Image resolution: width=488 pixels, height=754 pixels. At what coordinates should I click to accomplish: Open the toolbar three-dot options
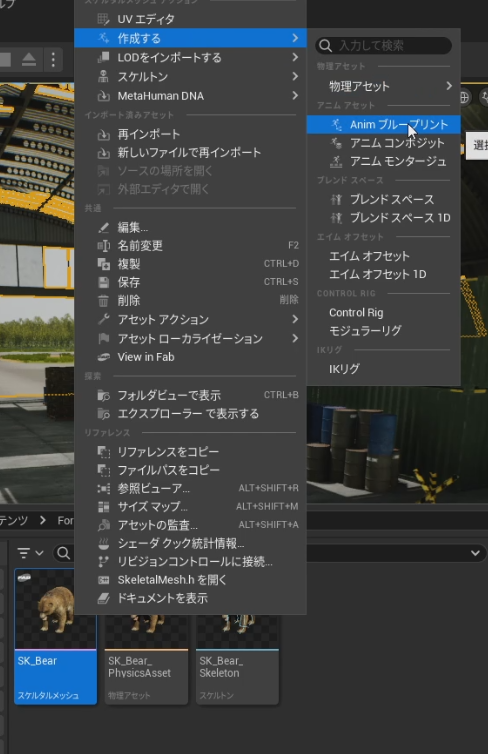pyautogui.click(x=53, y=60)
